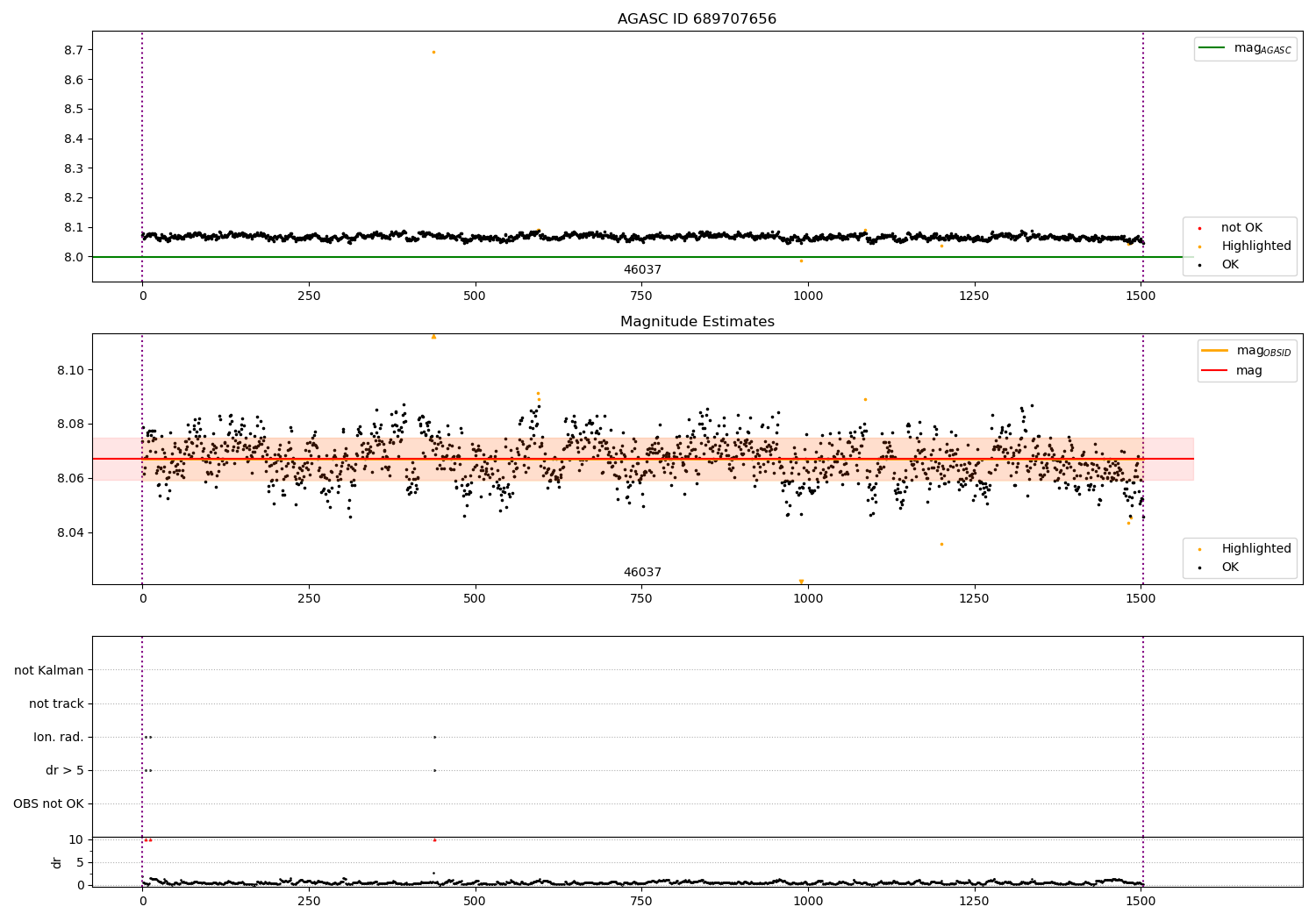The width and height of the screenshot is (1316, 921).
Task: Click the 8.7 y-axis tick label
Action: click(x=74, y=51)
